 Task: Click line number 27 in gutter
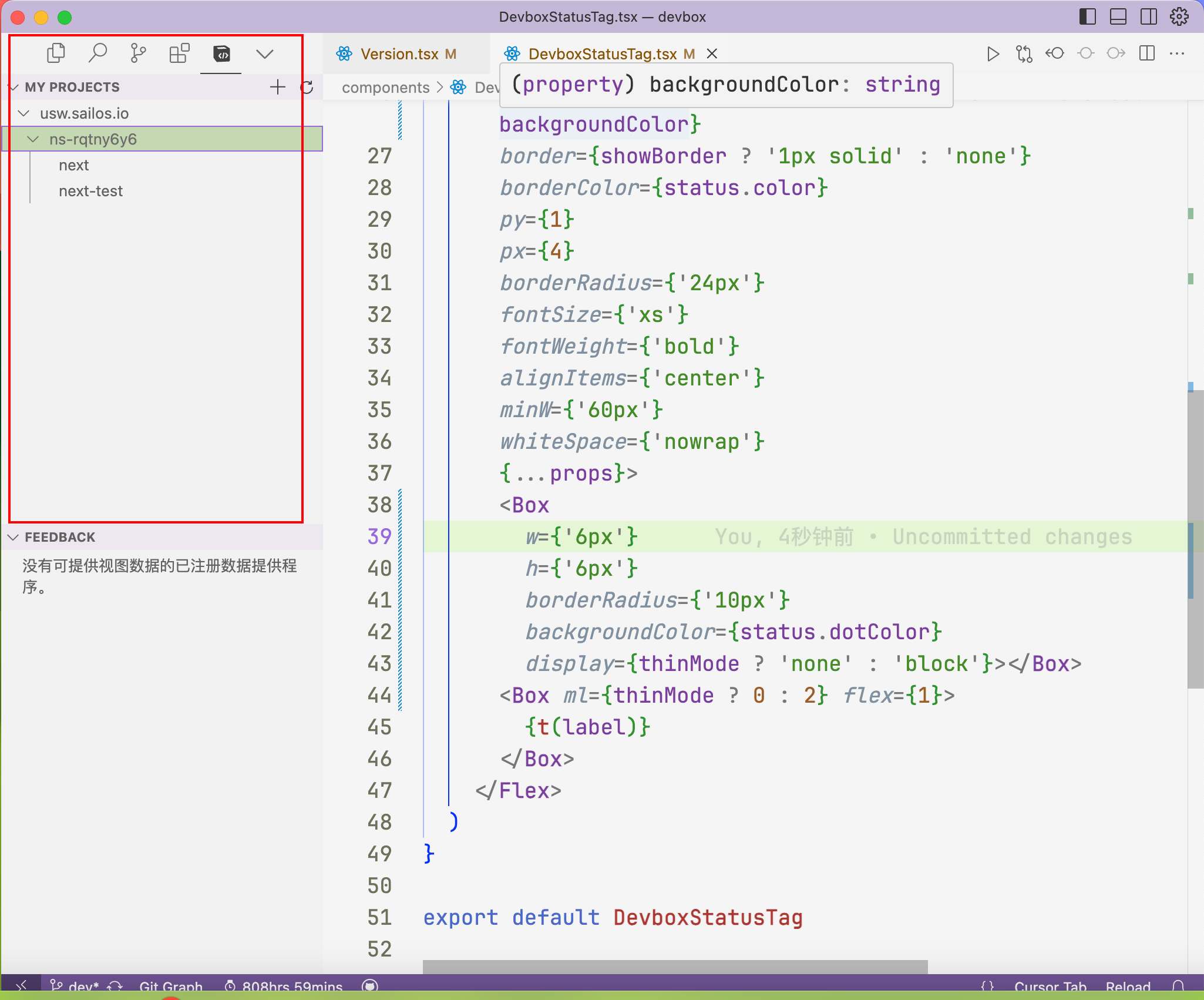[x=379, y=156]
